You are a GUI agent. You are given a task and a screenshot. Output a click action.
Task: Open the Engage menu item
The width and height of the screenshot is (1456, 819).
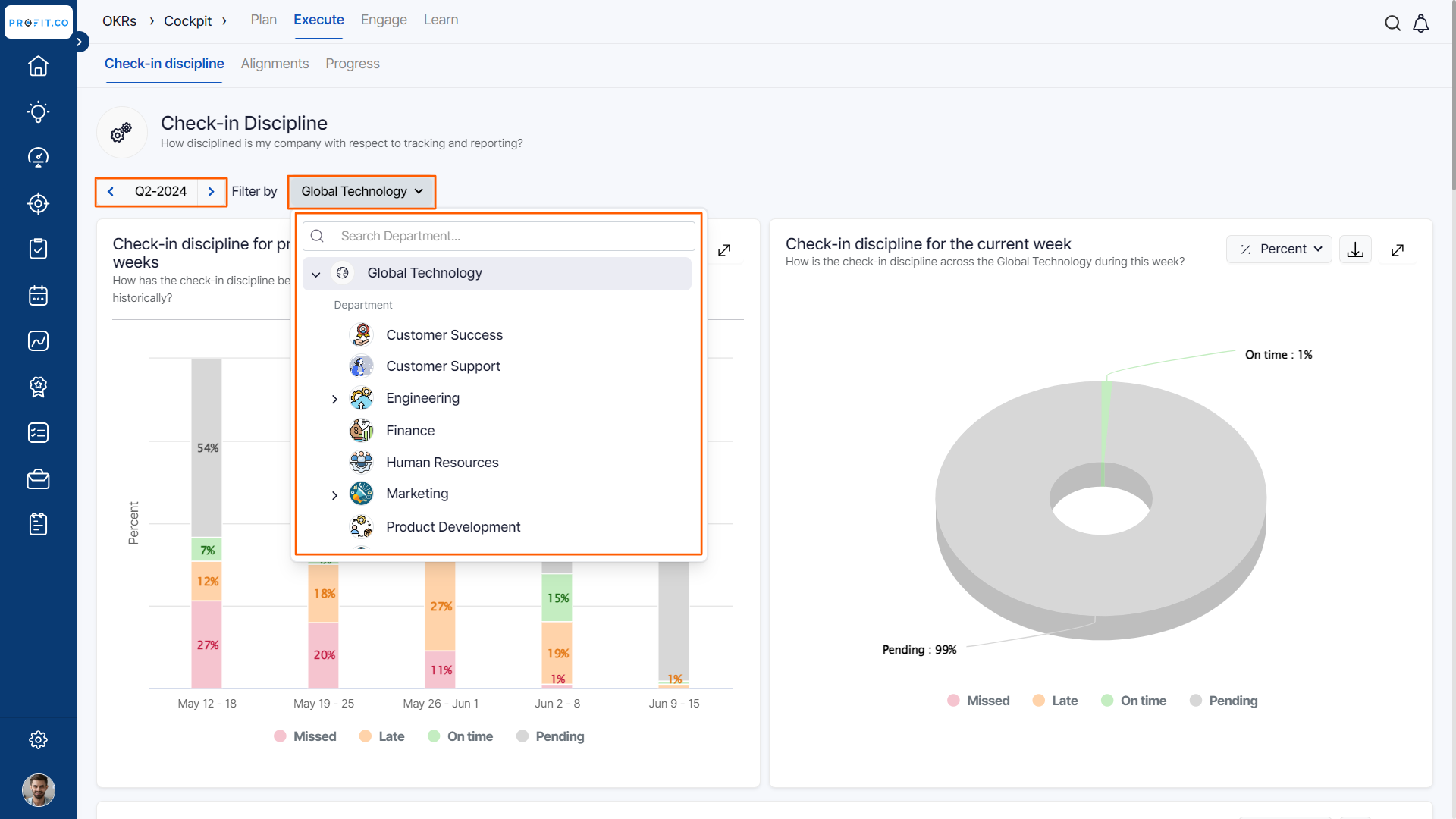coord(384,20)
